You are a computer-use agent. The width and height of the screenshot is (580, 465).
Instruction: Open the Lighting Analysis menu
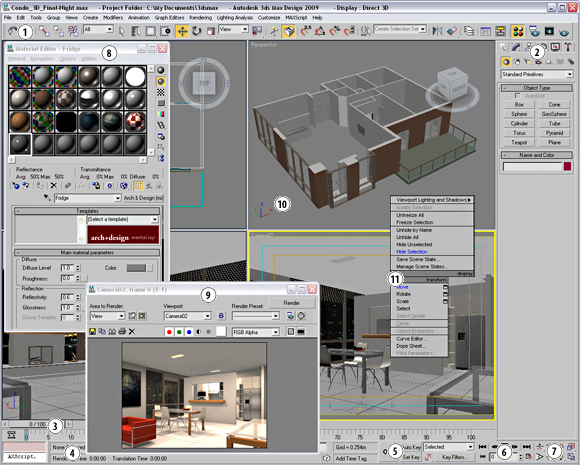[x=235, y=17]
